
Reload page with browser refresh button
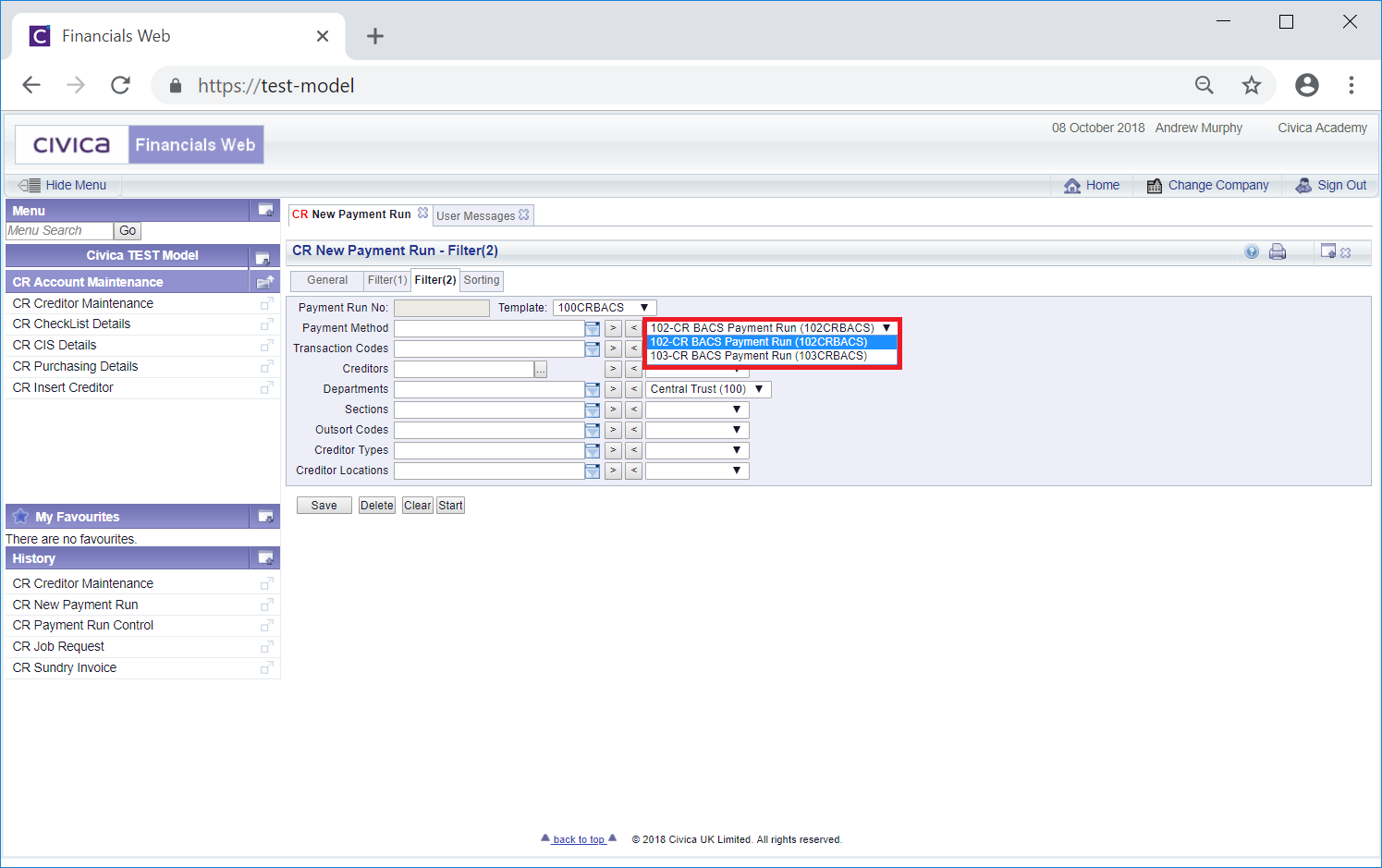[120, 85]
